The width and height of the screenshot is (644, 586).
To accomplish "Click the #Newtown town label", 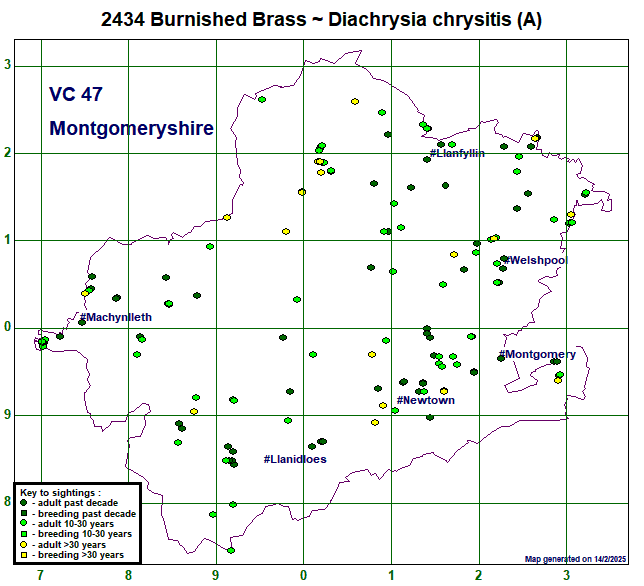I will click(426, 400).
